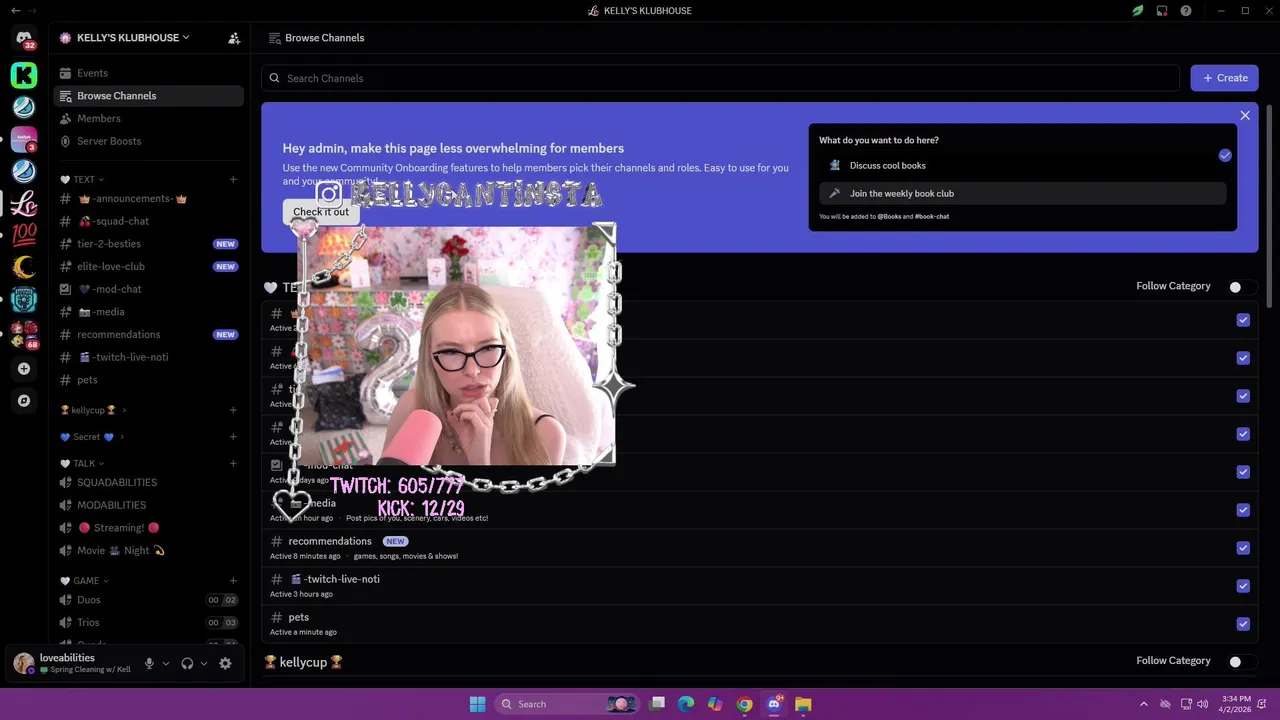The height and width of the screenshot is (720, 1280).
Task: Uncheck the media channel row checkbox
Action: coord(1243,510)
